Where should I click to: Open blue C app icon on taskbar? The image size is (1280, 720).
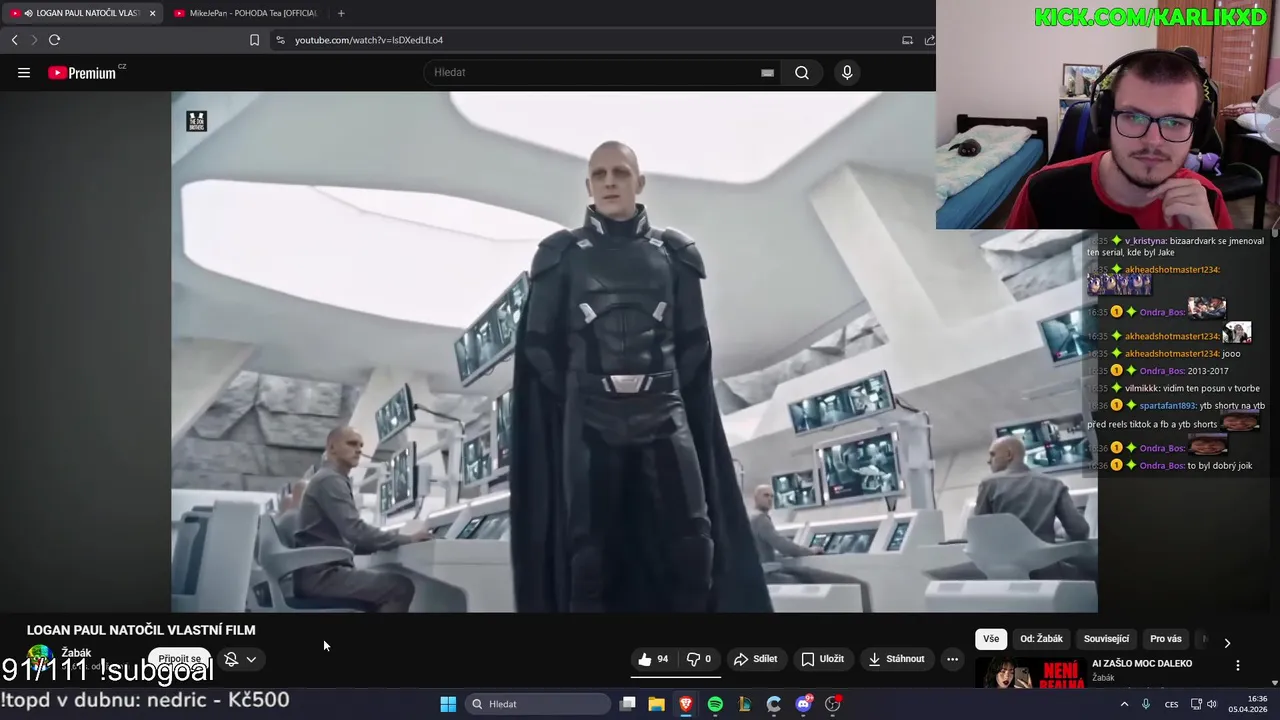tap(773, 704)
